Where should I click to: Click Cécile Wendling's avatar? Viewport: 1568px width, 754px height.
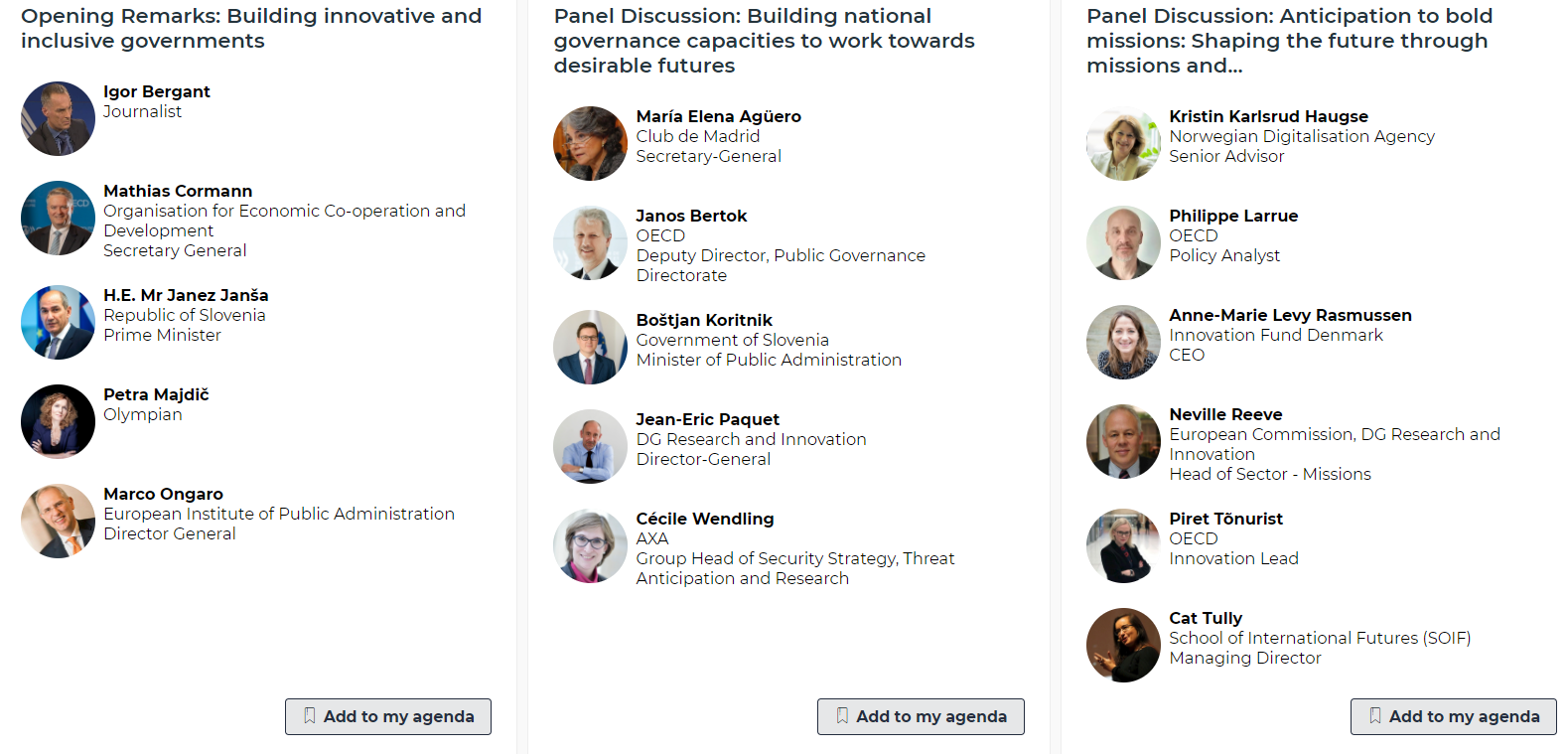coord(590,546)
